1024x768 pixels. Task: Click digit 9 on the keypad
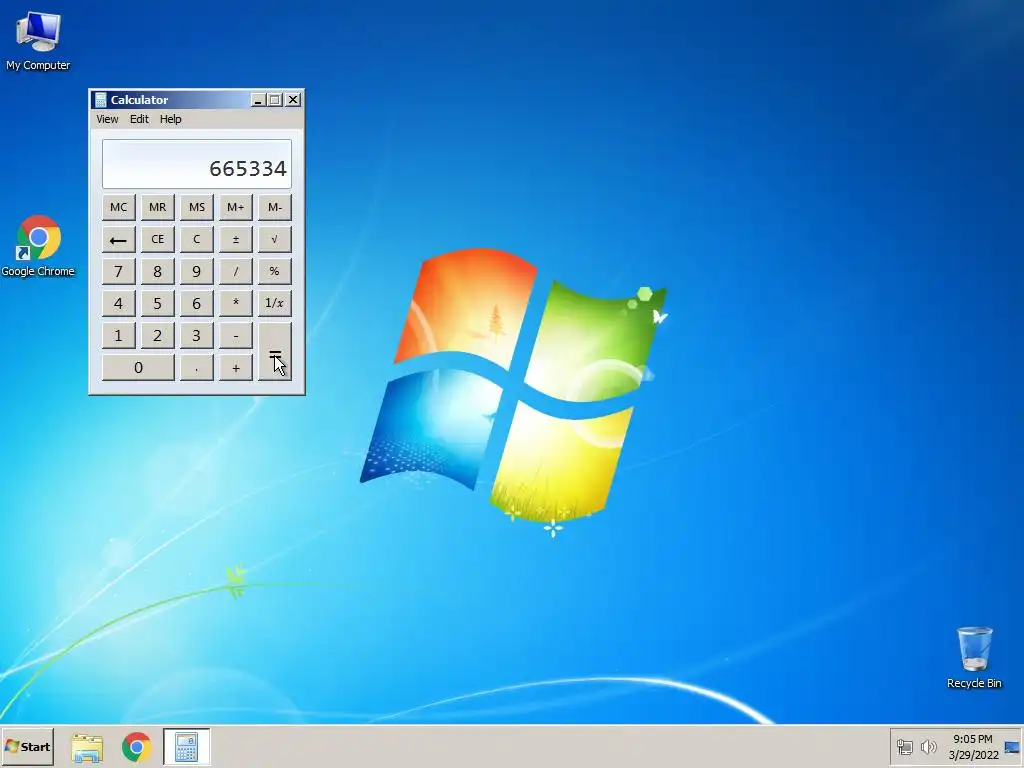[197, 272]
